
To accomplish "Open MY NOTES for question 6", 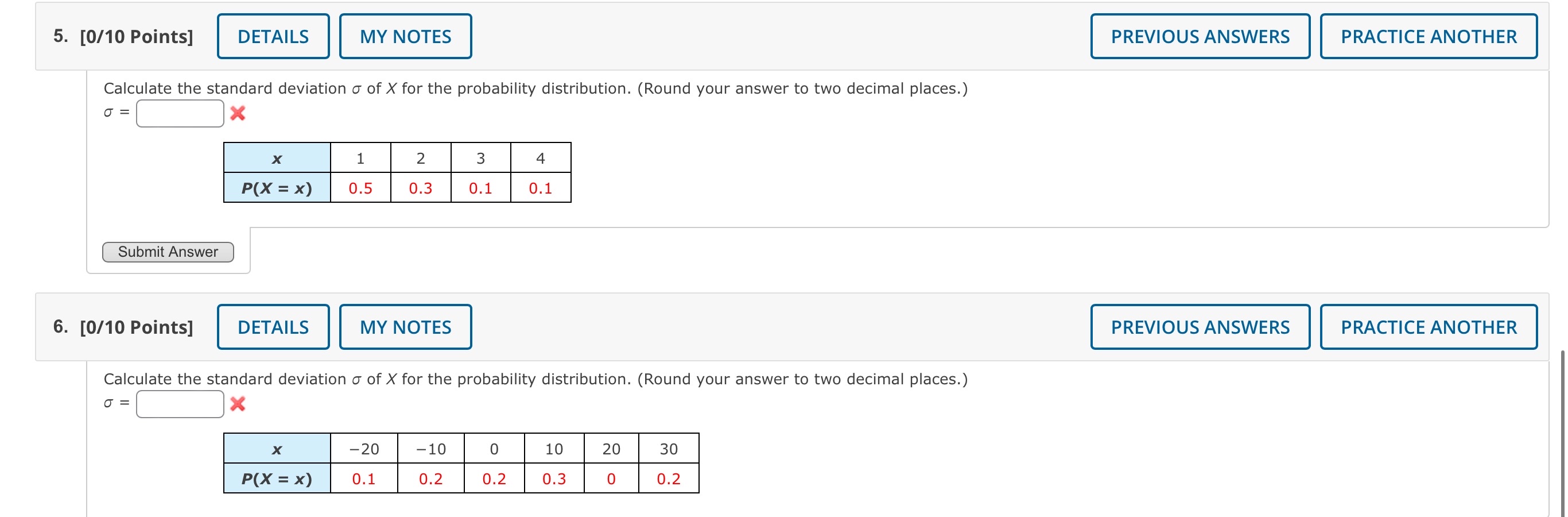I will point(405,326).
